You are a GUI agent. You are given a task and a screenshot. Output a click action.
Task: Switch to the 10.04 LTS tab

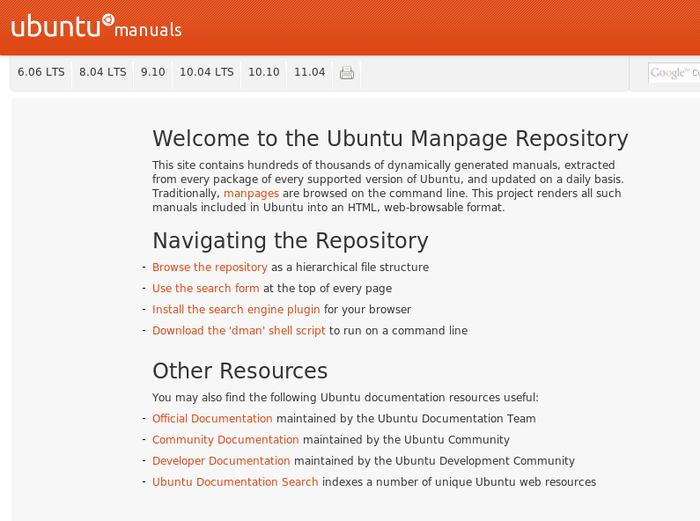tap(207, 72)
